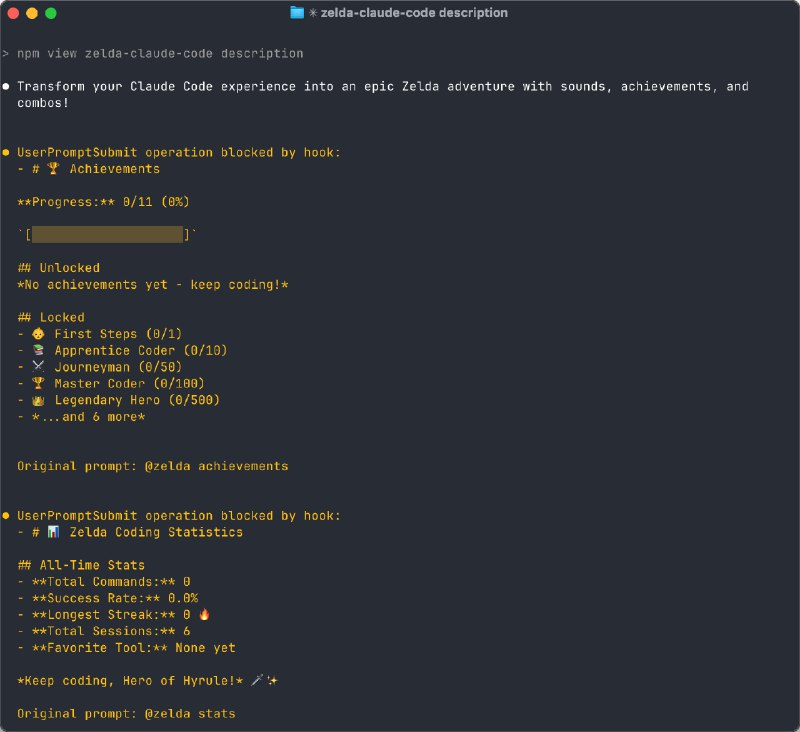The width and height of the screenshot is (800, 732).
Task: Click 'Original prompt: @zelda achievements' line
Action: click(x=153, y=466)
